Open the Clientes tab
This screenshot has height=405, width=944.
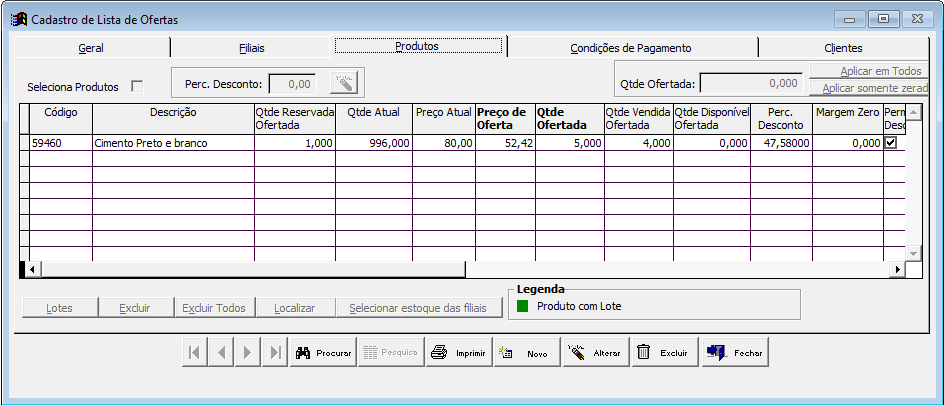843,47
